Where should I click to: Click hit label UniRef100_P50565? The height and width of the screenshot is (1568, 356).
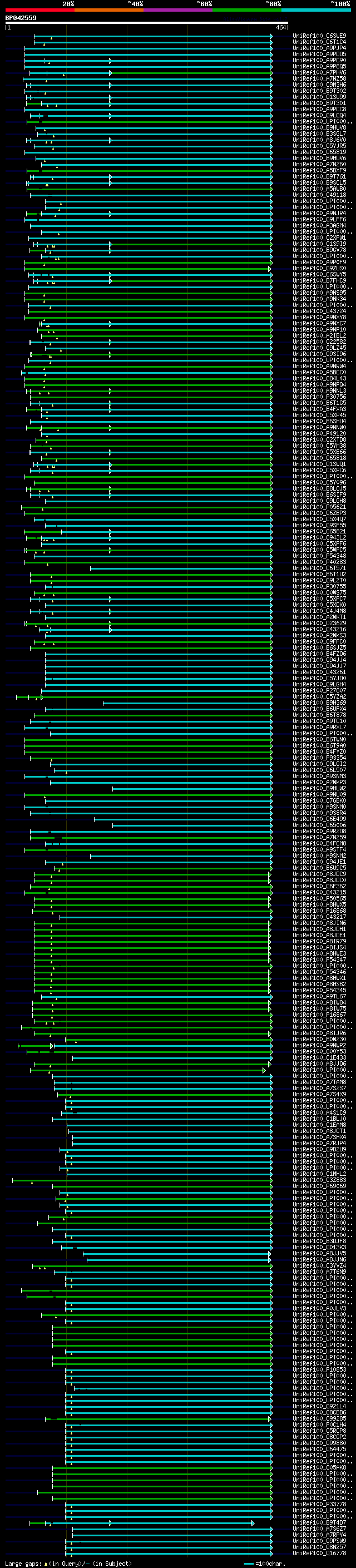(x=319, y=899)
